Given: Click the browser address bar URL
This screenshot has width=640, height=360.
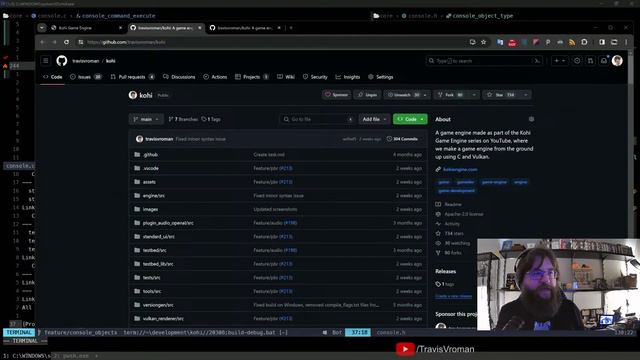Looking at the screenshot, I should click(x=126, y=42).
